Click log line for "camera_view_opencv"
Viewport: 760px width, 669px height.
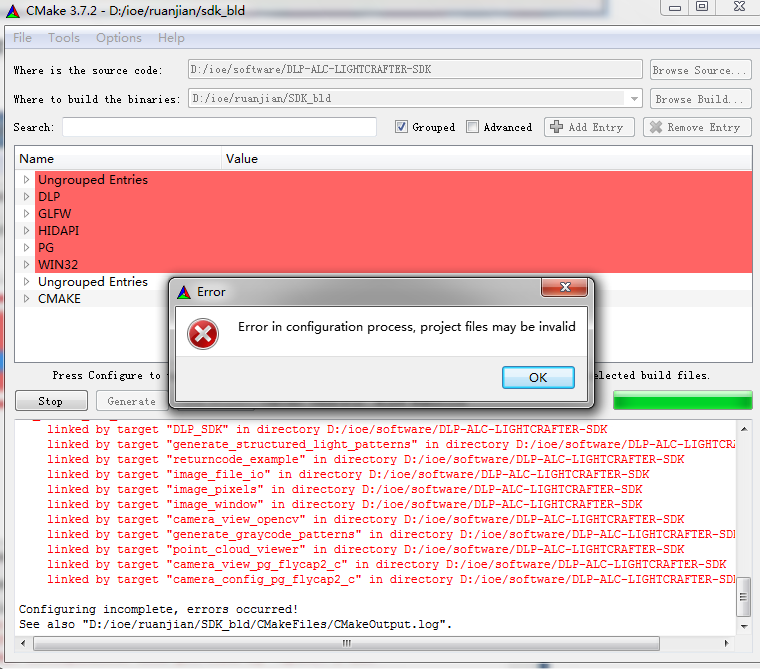tap(365, 519)
